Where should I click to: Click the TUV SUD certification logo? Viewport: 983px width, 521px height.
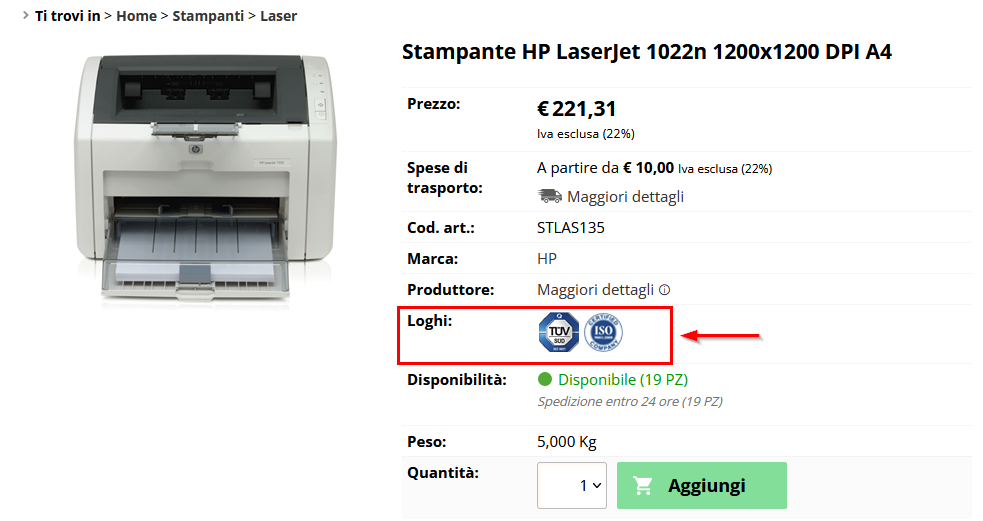click(x=559, y=332)
